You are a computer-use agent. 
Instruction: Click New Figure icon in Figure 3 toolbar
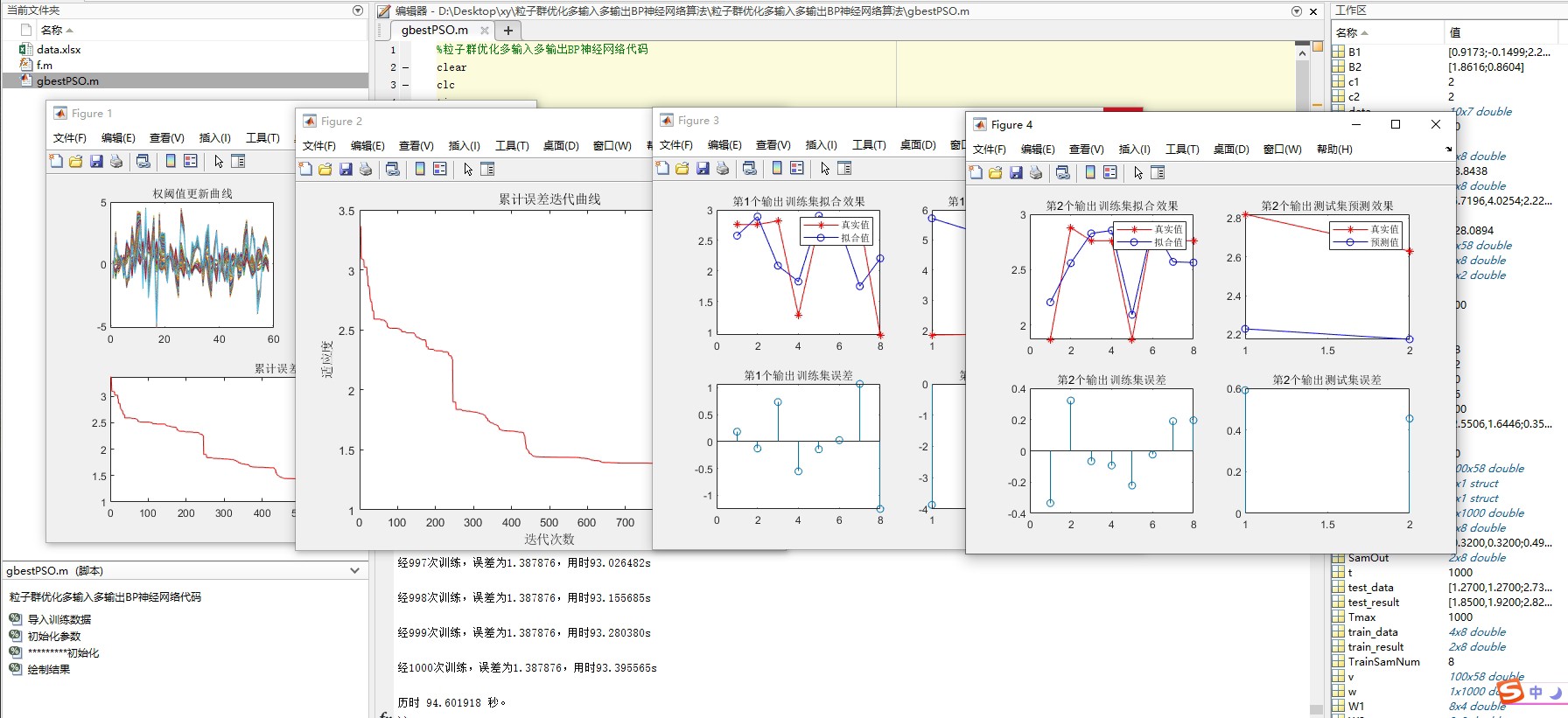(x=662, y=168)
